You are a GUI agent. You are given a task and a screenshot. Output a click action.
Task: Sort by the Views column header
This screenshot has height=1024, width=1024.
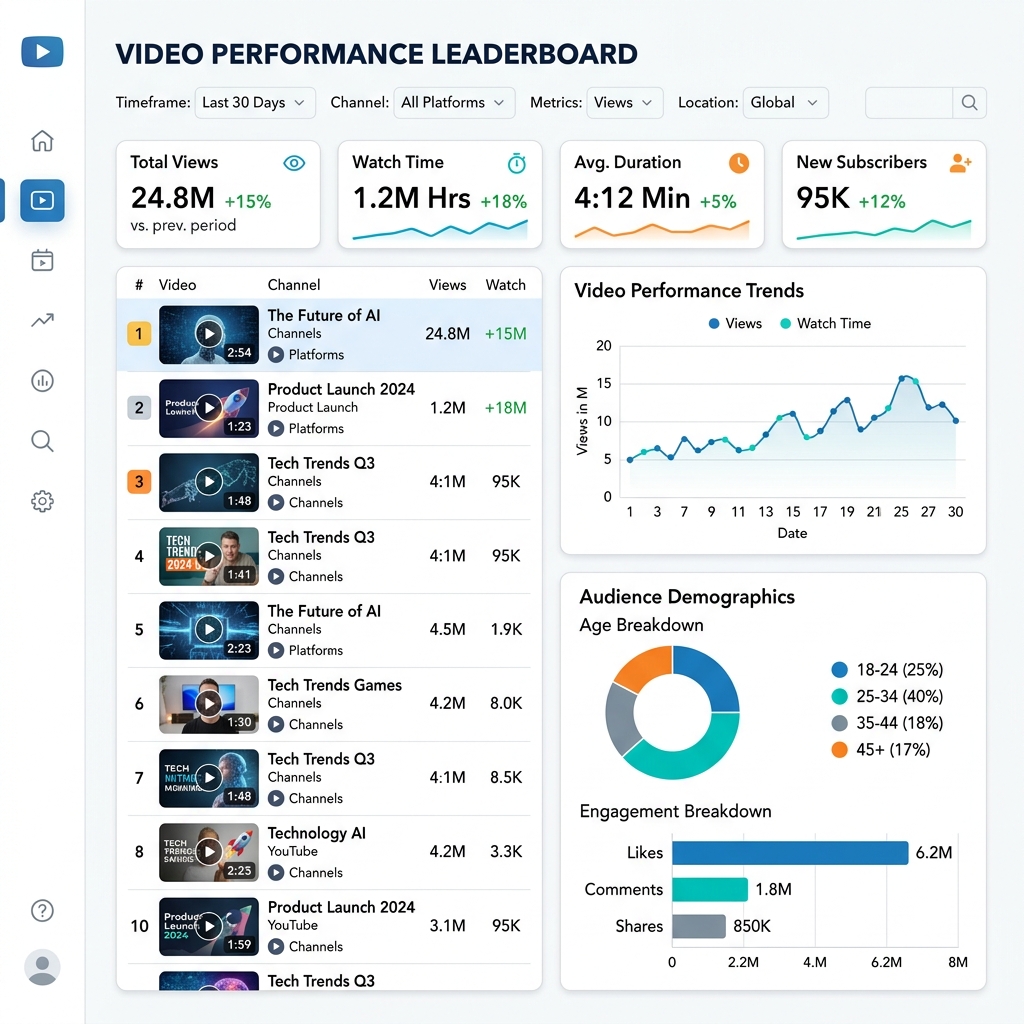click(447, 285)
